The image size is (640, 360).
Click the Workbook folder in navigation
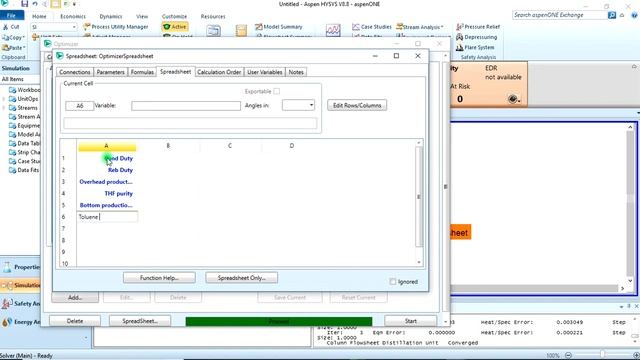24,90
